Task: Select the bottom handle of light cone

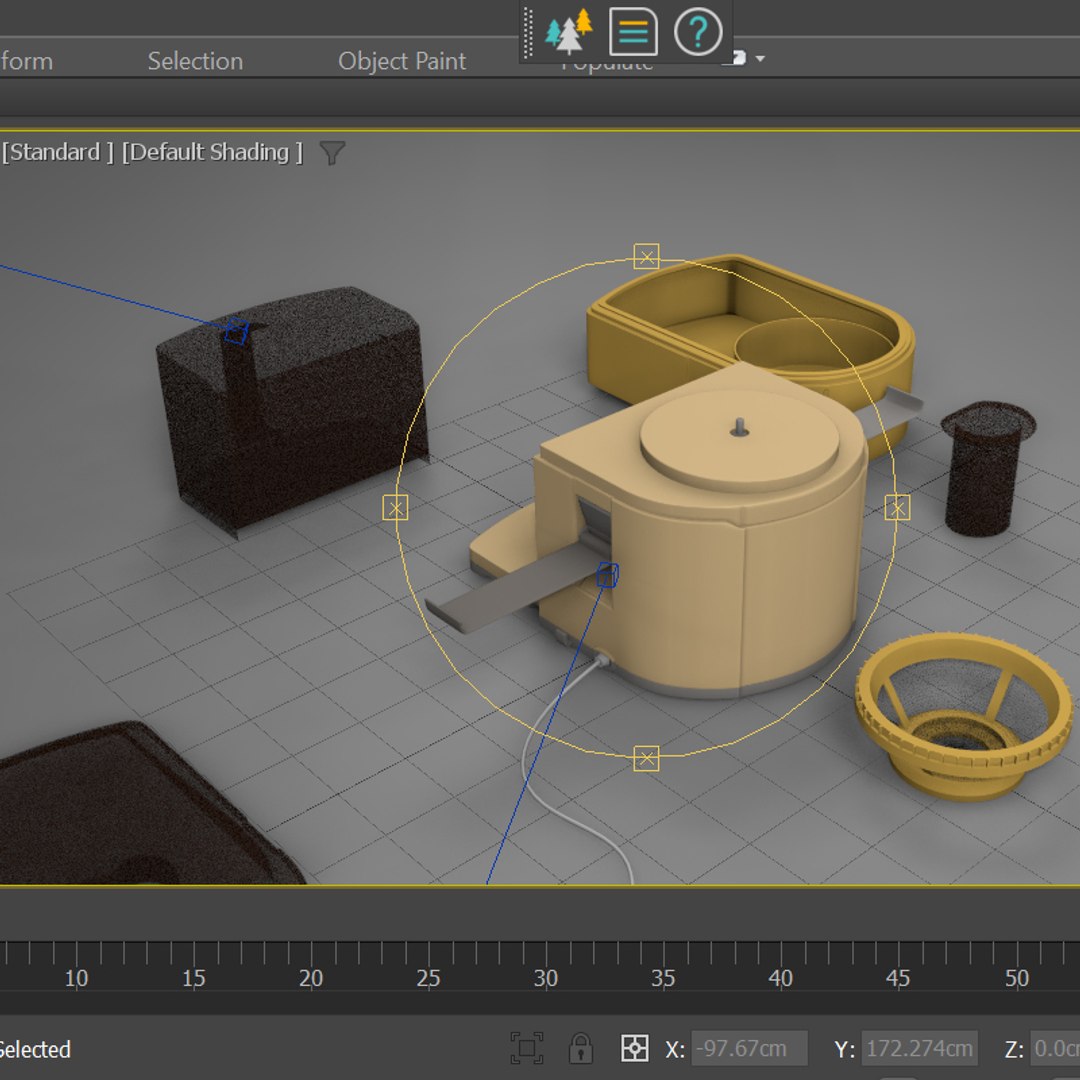Action: pyautogui.click(x=646, y=759)
